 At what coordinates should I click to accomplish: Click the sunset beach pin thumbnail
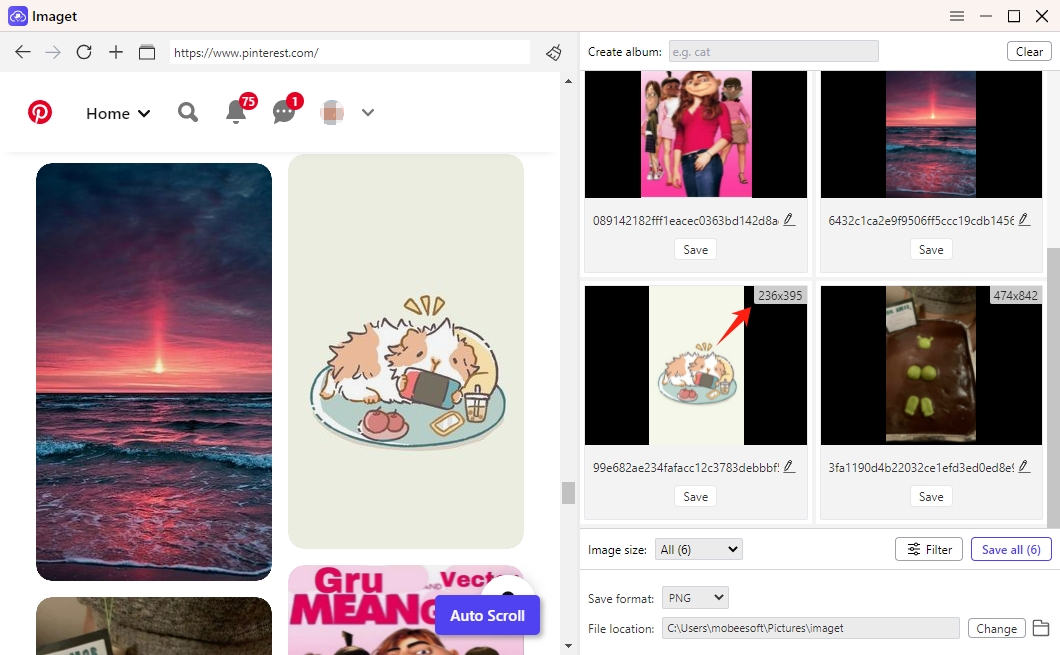point(154,371)
